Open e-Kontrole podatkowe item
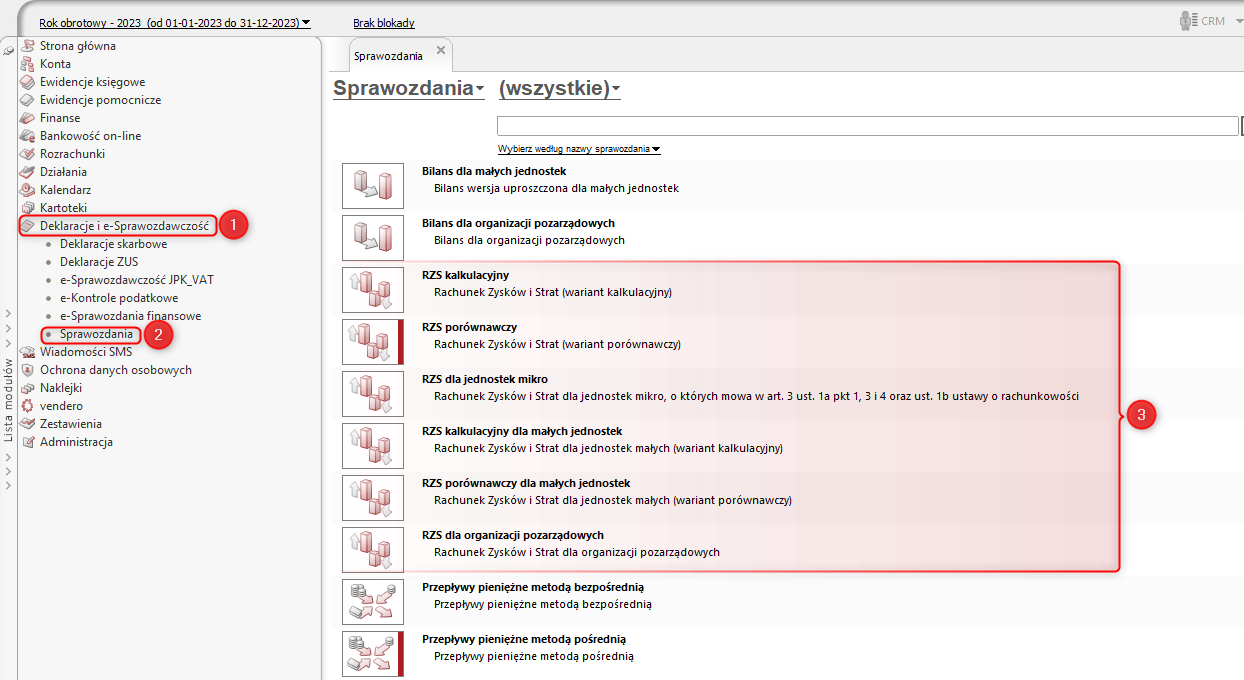1244x680 pixels. coord(119,298)
